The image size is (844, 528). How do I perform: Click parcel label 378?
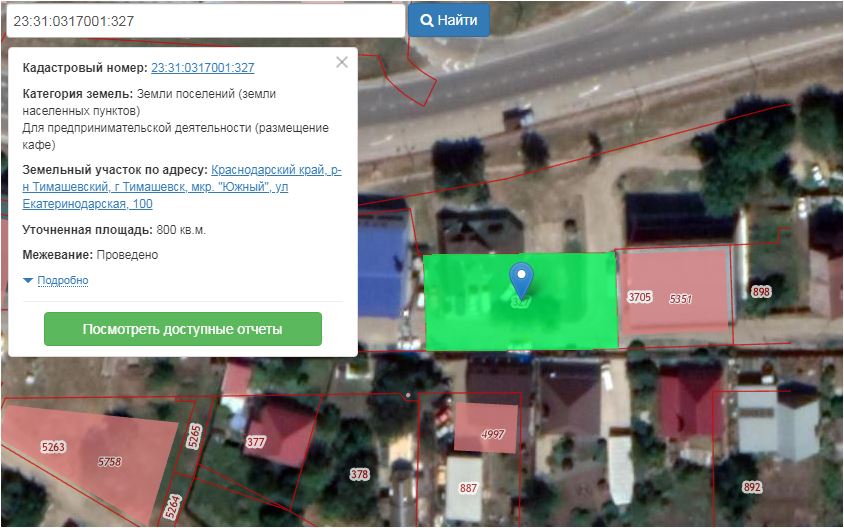tap(359, 474)
